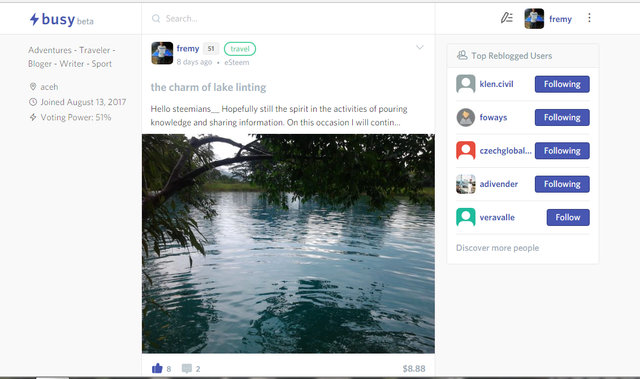Screen dimensions: 640x379
Task: Toggle Following for foways
Action: point(562,117)
